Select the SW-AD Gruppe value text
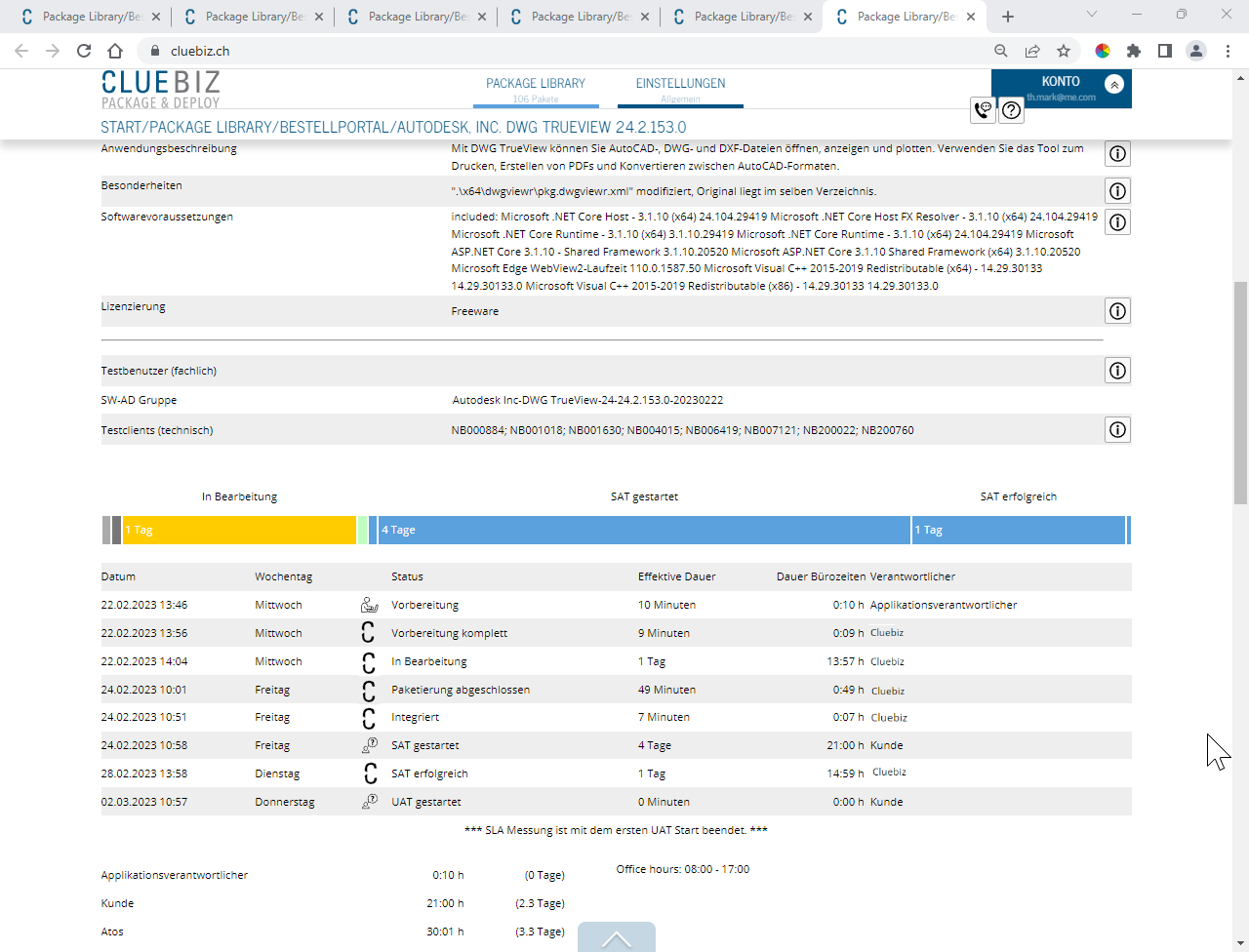 587,400
